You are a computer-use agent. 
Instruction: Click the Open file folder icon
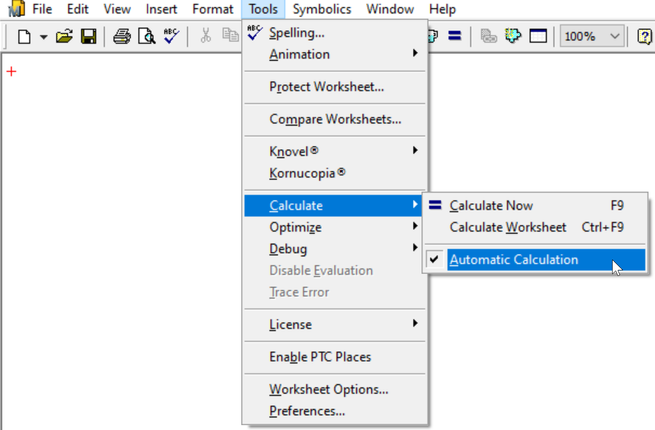64,37
